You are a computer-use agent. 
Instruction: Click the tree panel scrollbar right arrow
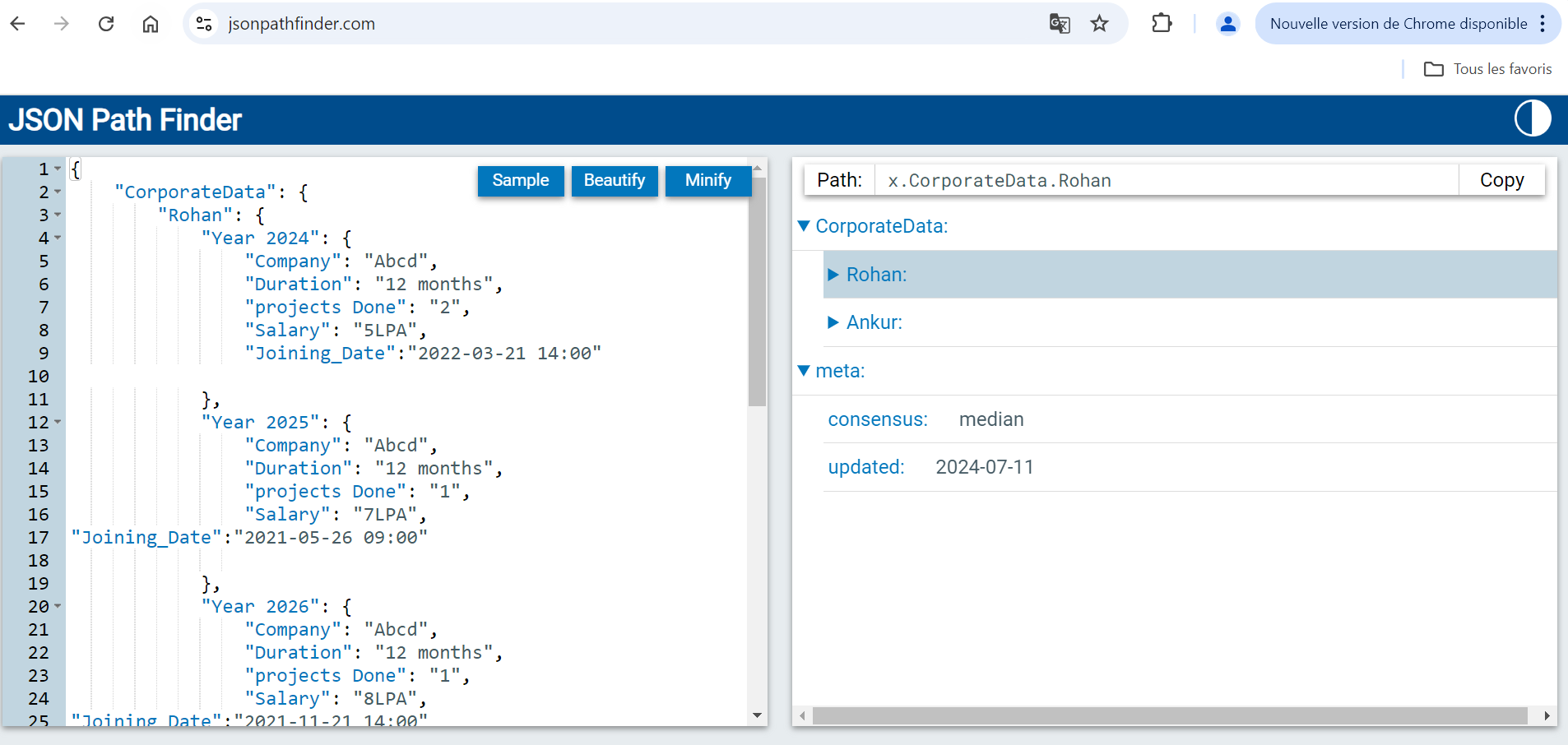tap(1547, 715)
